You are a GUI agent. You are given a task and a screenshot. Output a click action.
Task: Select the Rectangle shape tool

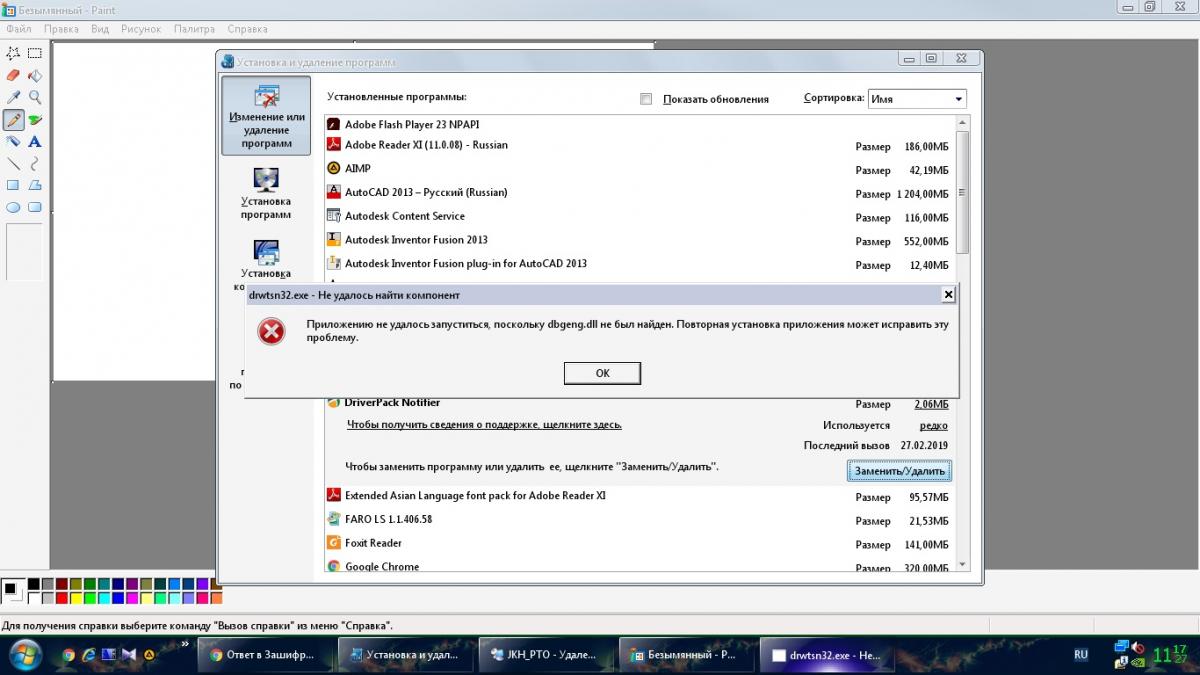(14, 185)
